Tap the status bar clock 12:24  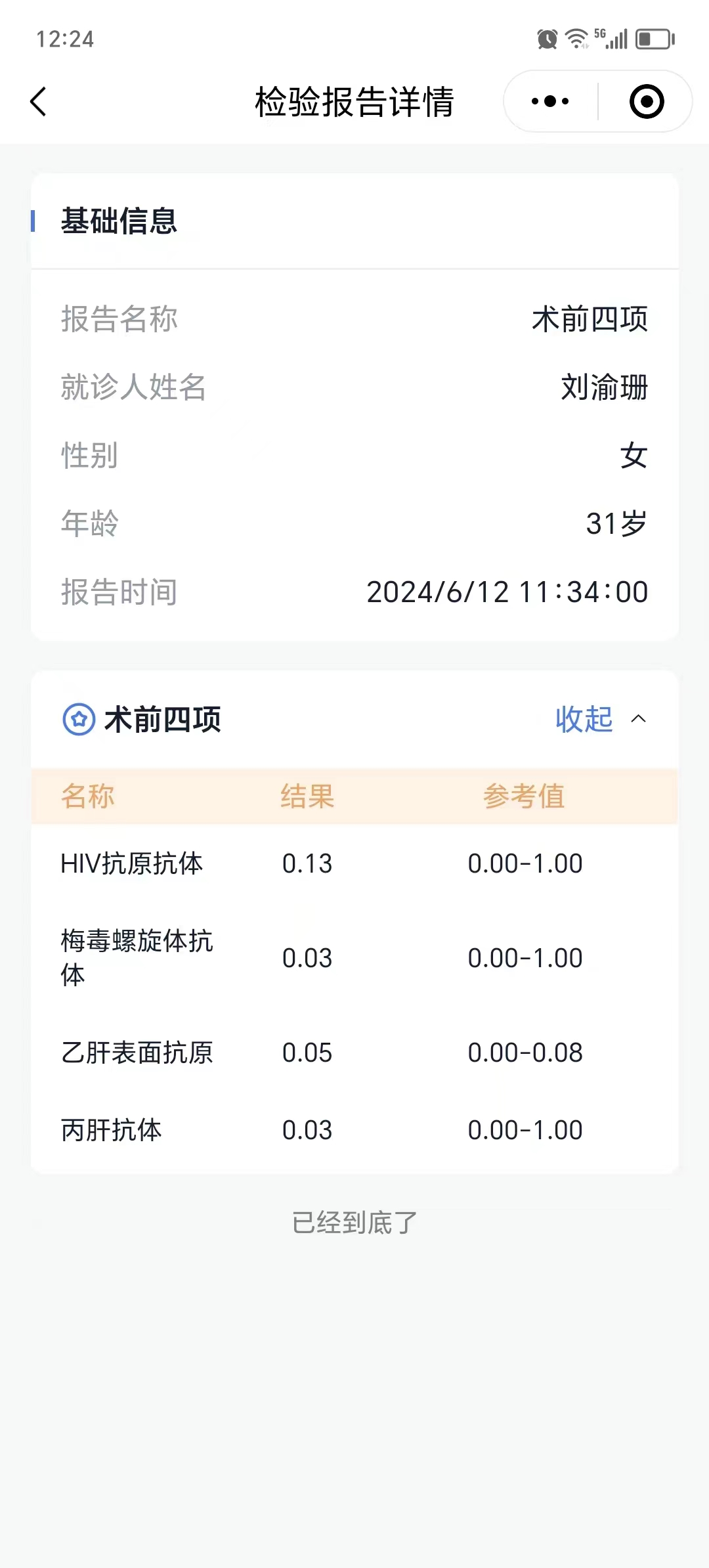tap(65, 39)
